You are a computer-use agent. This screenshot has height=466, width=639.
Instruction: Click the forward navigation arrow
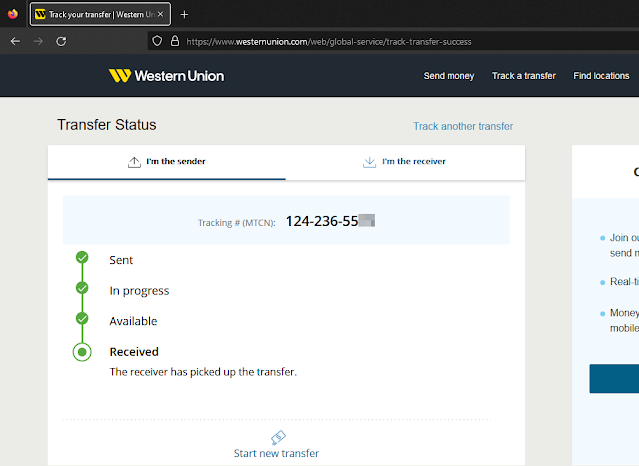38,41
